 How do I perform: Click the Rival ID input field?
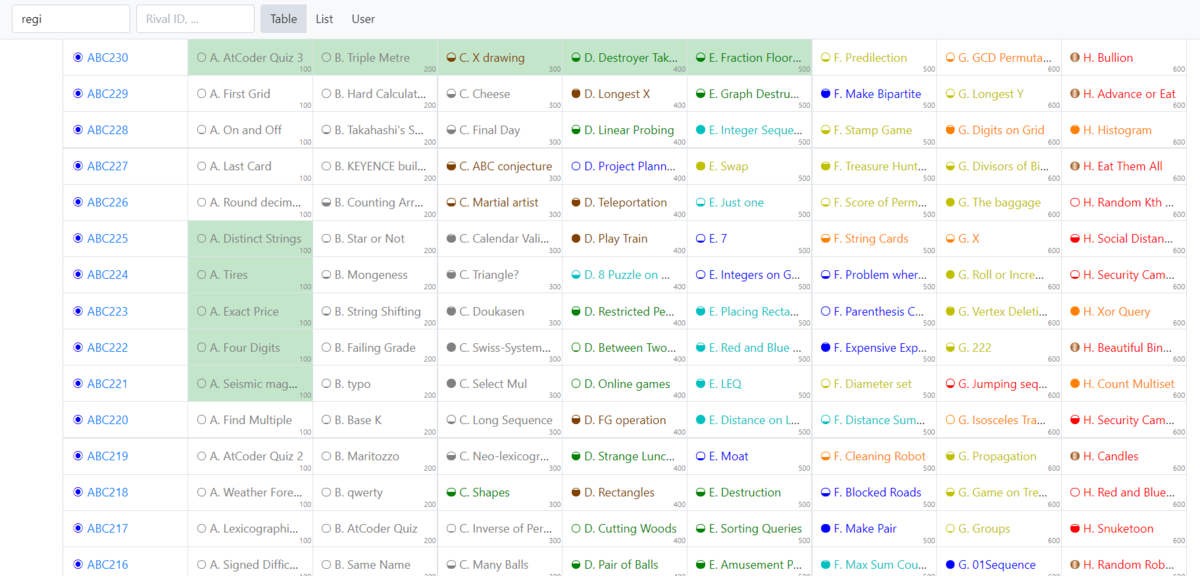195,19
